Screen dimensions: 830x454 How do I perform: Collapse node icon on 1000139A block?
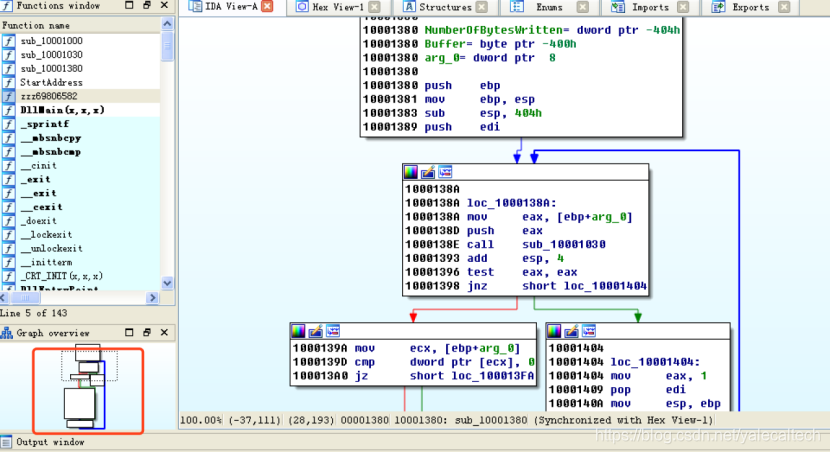(332, 331)
